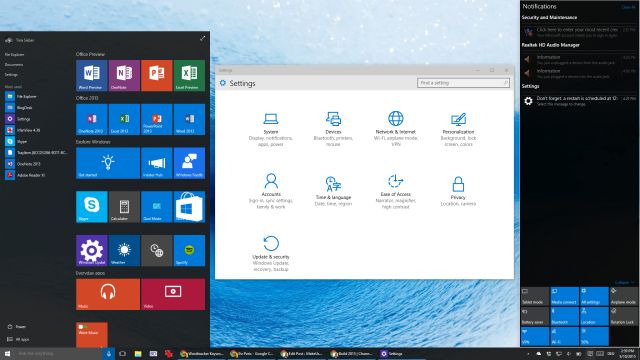Open the Word 2013 tile
Viewport: 640px width, 360px height.
189,119
